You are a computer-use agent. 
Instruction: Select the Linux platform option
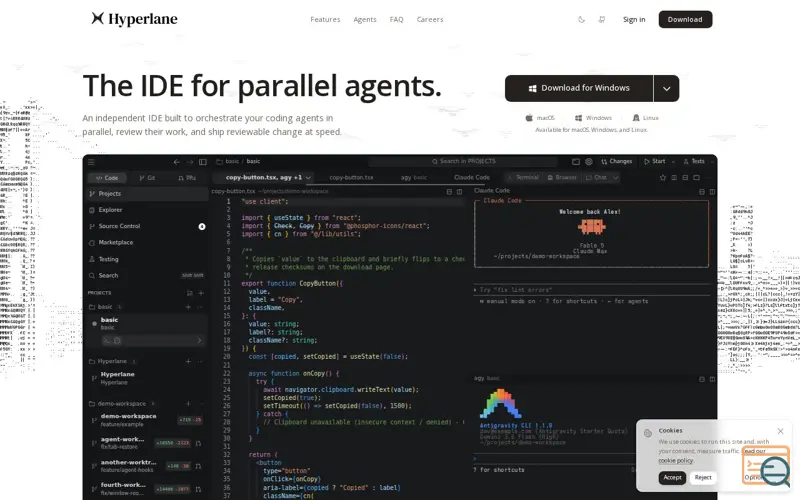click(645, 118)
